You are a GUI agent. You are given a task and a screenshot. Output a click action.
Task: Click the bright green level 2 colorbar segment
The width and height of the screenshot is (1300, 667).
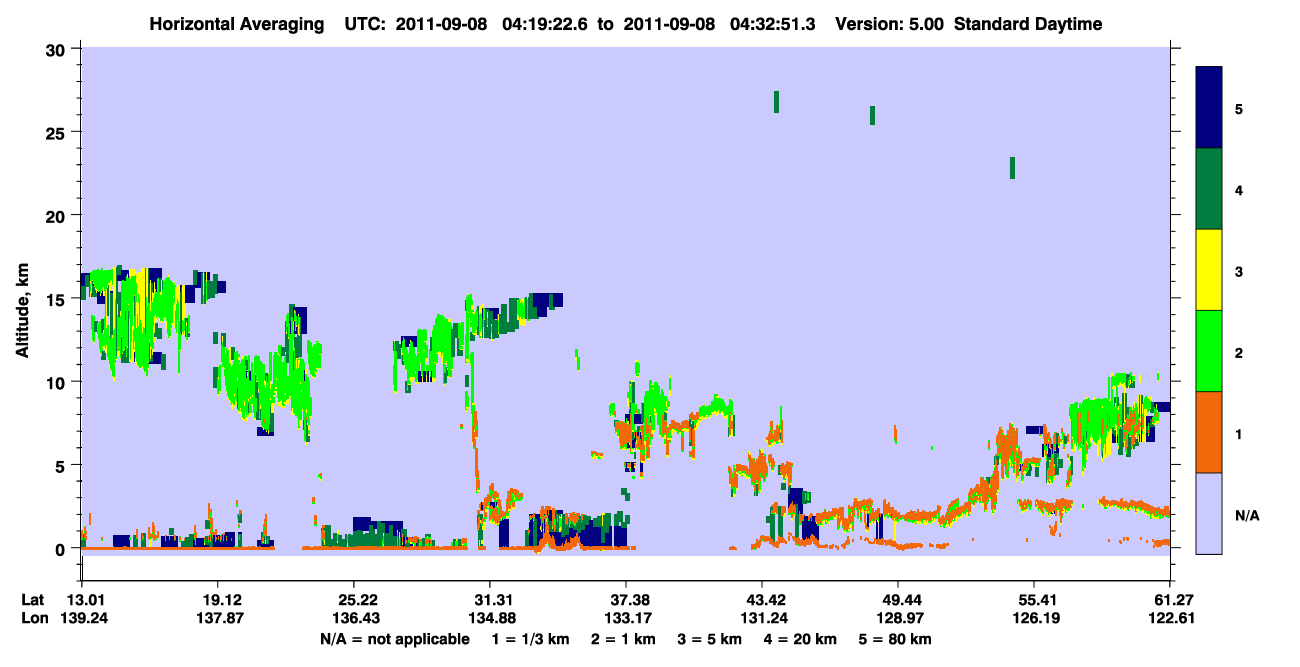(x=1209, y=351)
